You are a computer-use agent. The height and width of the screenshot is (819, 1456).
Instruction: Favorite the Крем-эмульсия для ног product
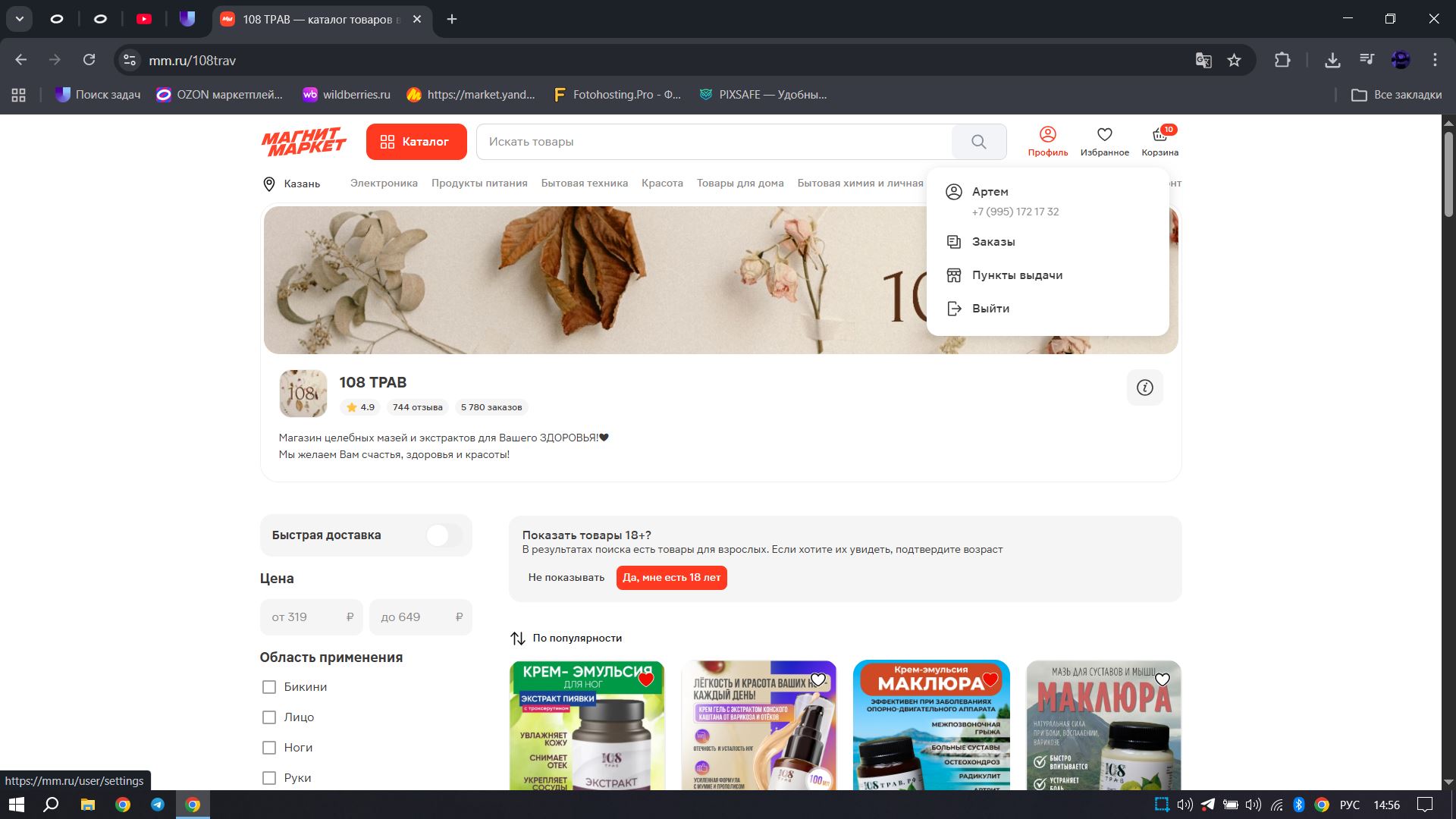click(x=645, y=679)
